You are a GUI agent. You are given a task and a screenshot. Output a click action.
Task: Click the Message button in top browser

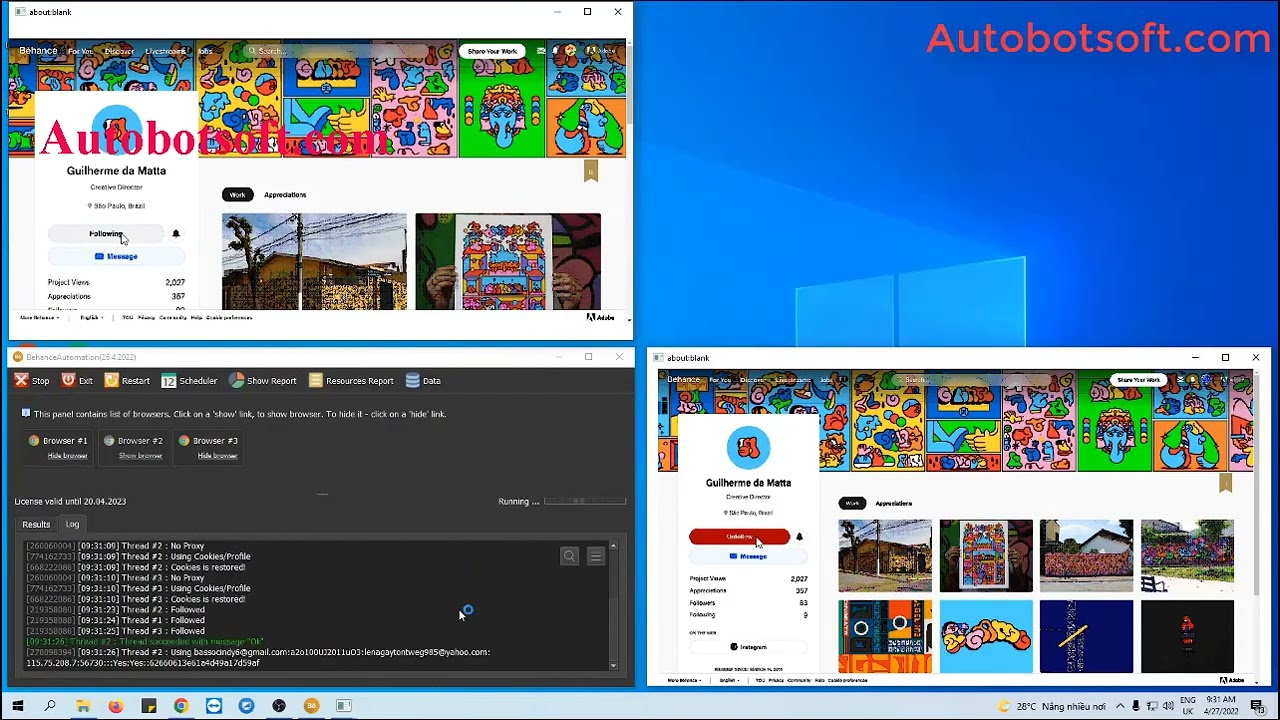click(116, 257)
